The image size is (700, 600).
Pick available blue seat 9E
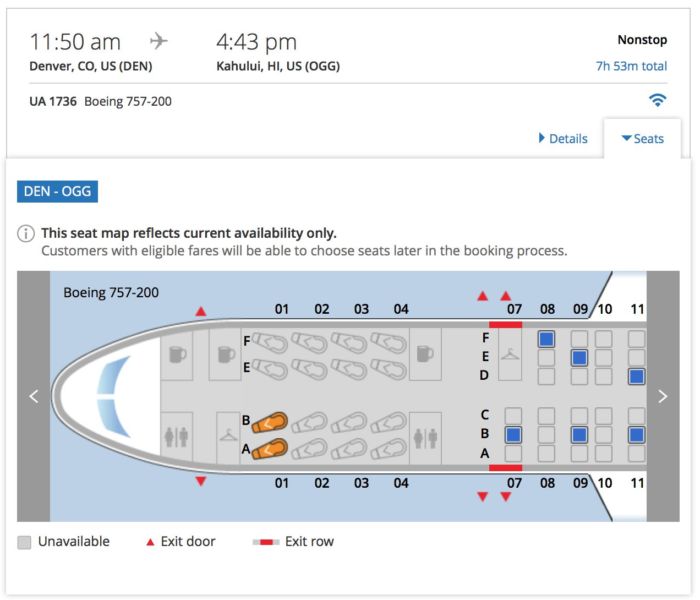coord(579,358)
